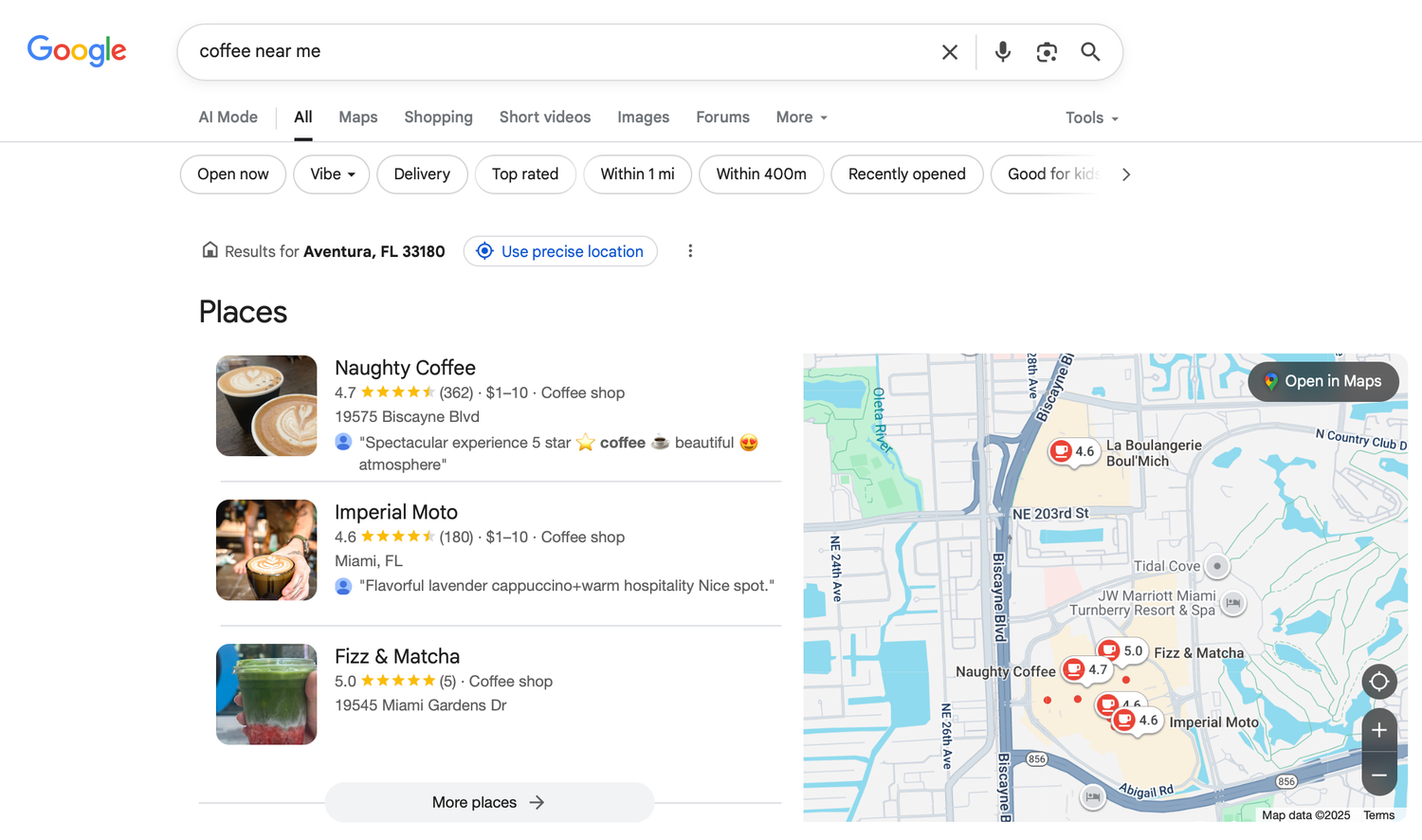Image resolution: width=1422 pixels, height=840 pixels.
Task: Click the Use precise location button
Action: click(560, 251)
